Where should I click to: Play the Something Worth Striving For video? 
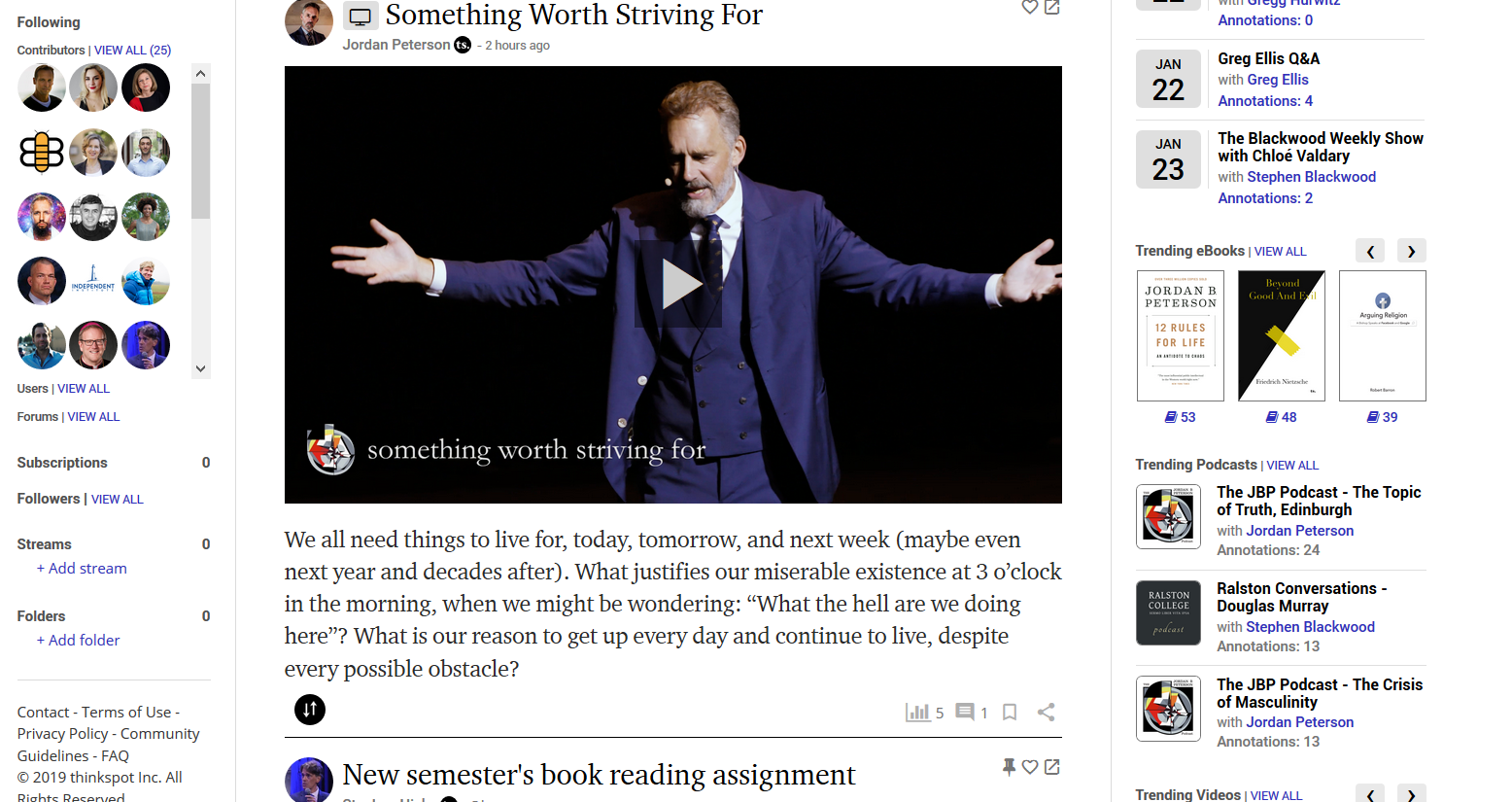tap(678, 284)
